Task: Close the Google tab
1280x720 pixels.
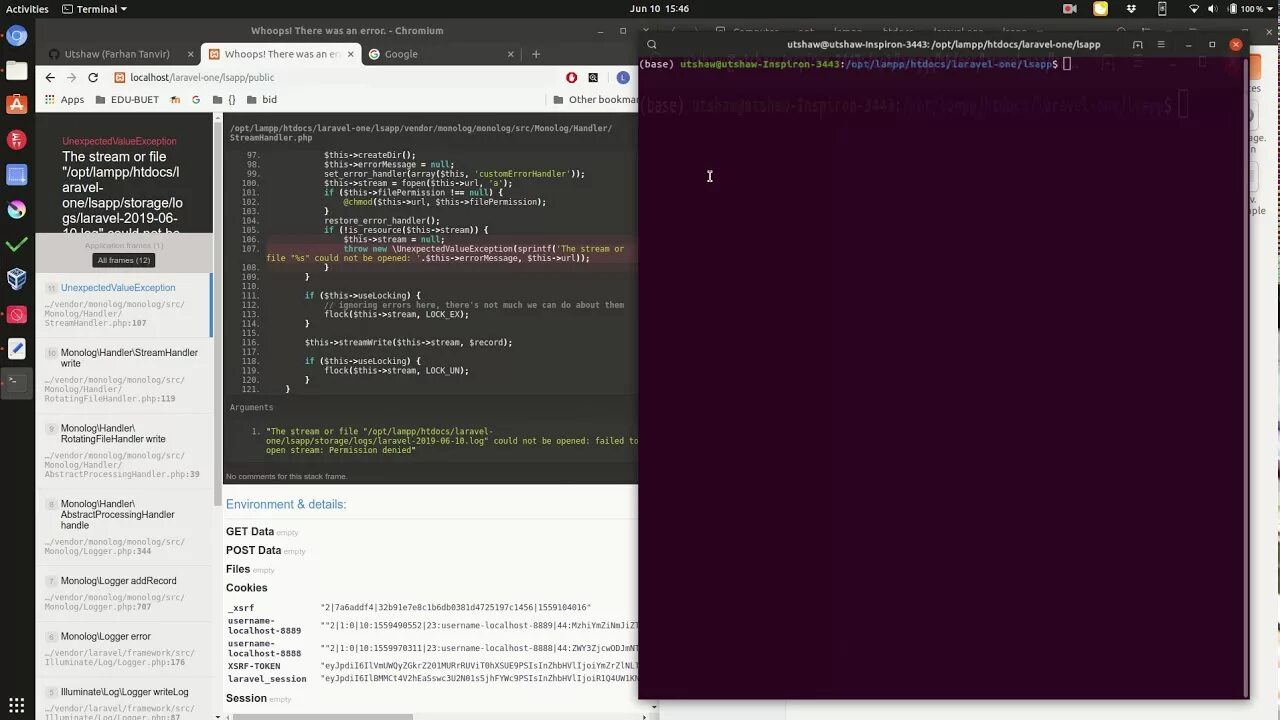Action: [x=511, y=54]
